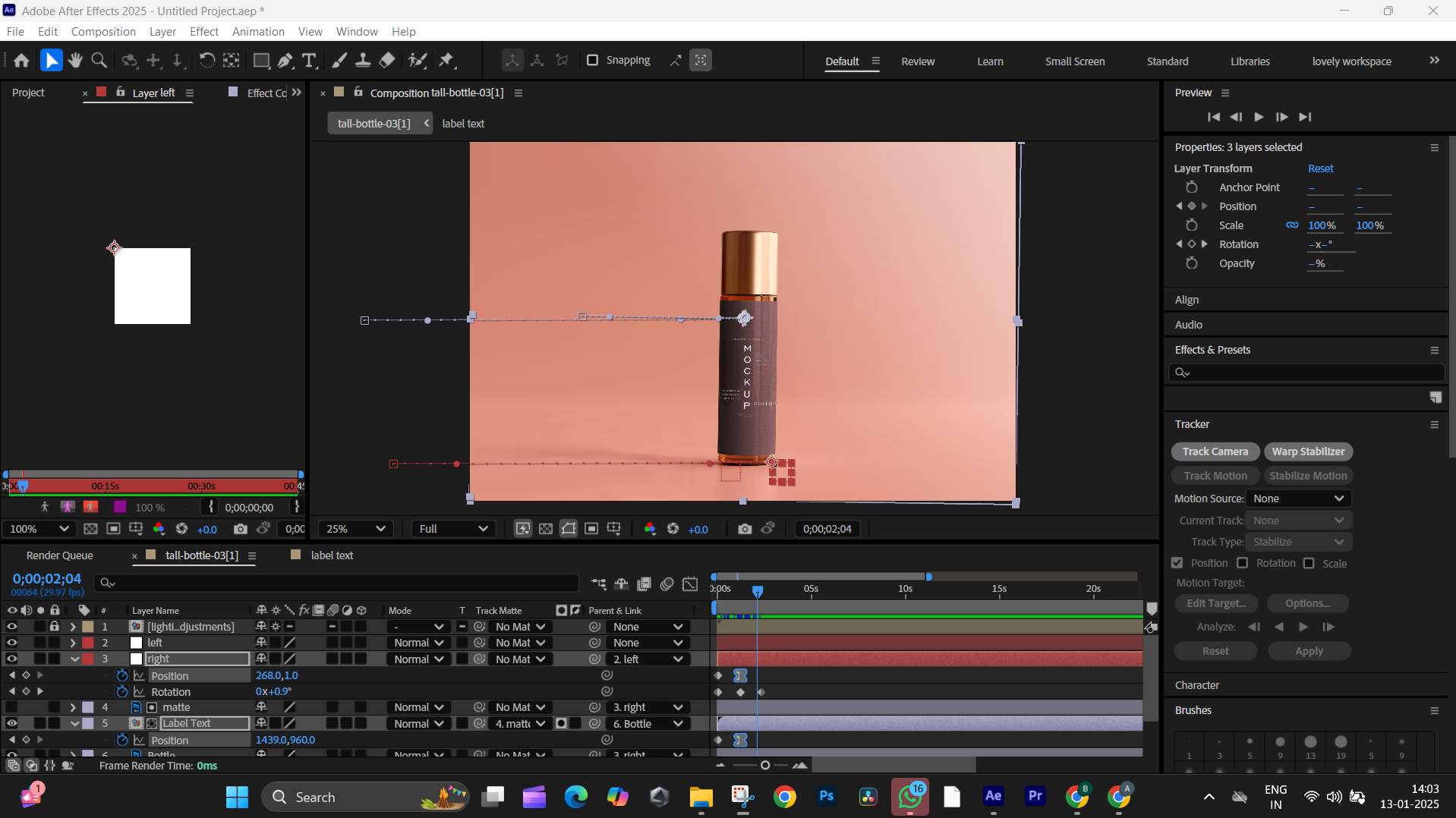Hide the 'Label Text' layer eye icon

[x=11, y=723]
